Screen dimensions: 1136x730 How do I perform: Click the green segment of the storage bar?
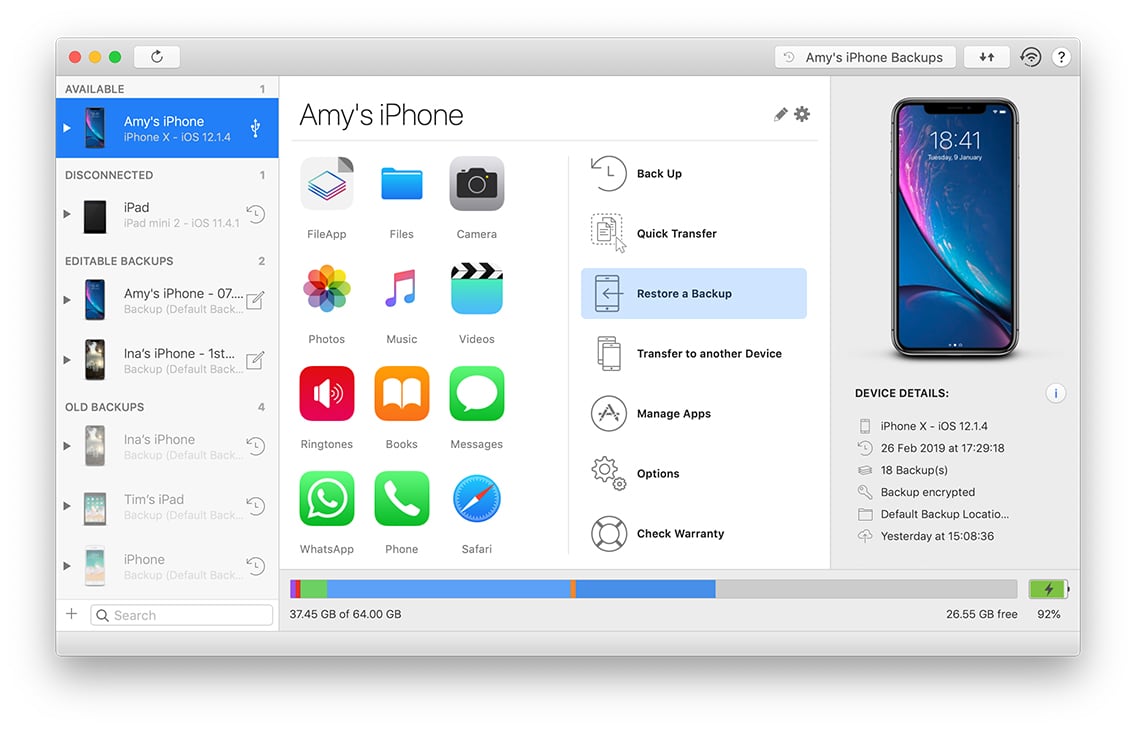(313, 589)
